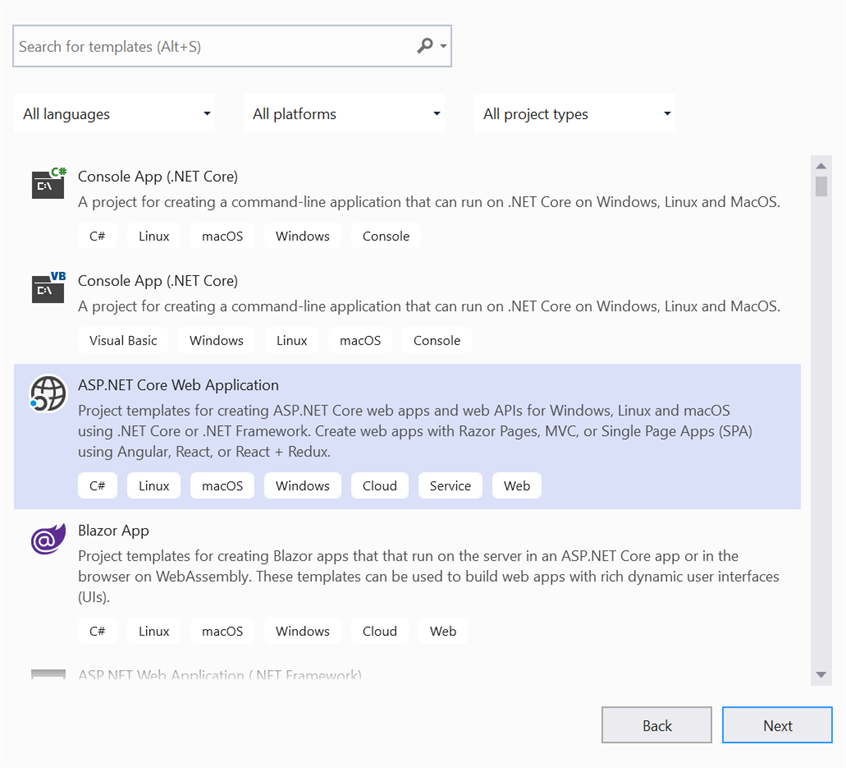Select the Visual Basic tag on the second template

pyautogui.click(x=123, y=340)
